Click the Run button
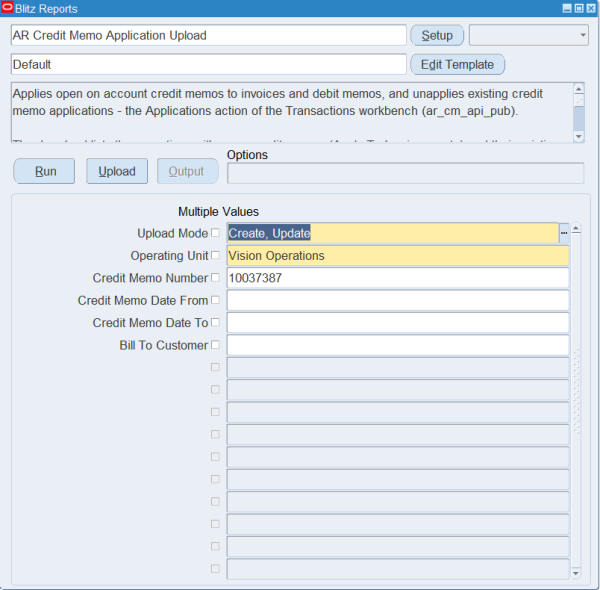Screen dimensions: 600x590 [44, 171]
